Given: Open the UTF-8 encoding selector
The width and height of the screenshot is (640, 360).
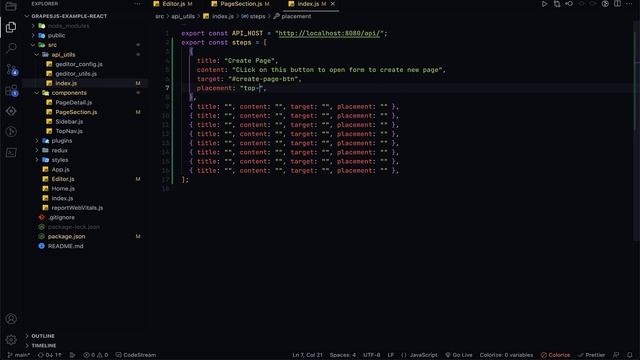Looking at the screenshot, I should click(371, 355).
